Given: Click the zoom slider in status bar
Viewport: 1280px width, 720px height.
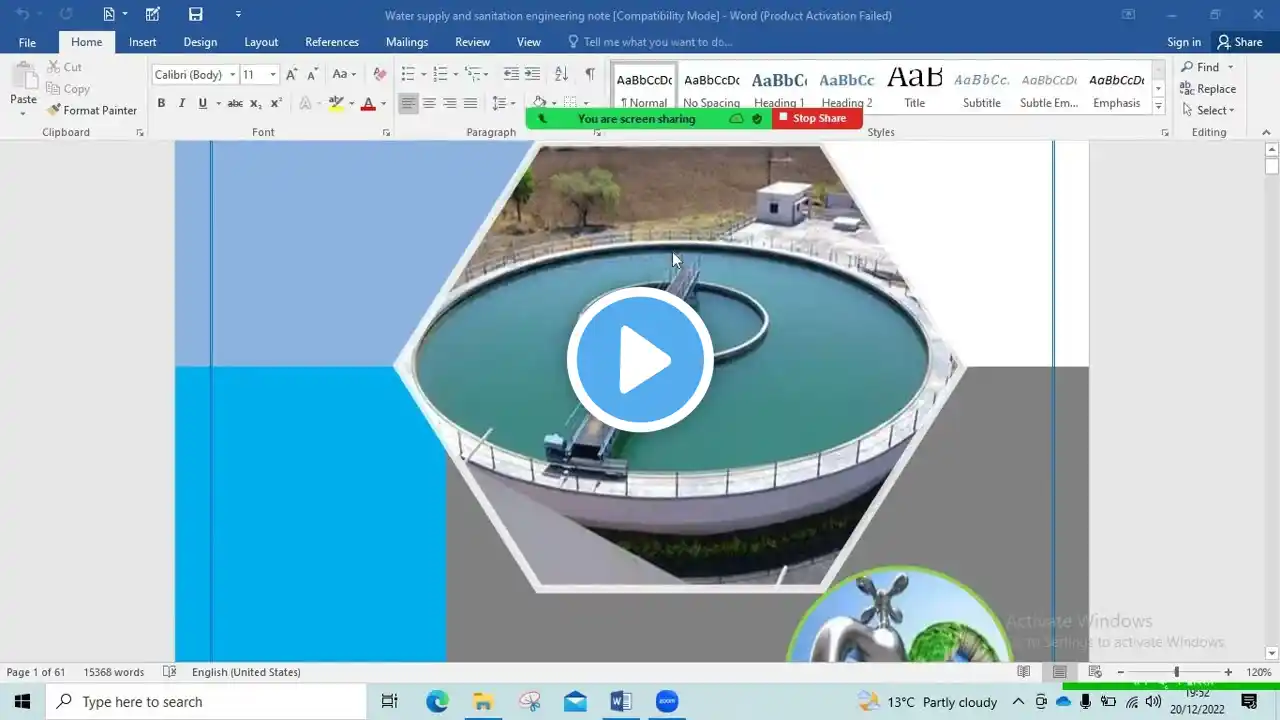Looking at the screenshot, I should [1175, 672].
